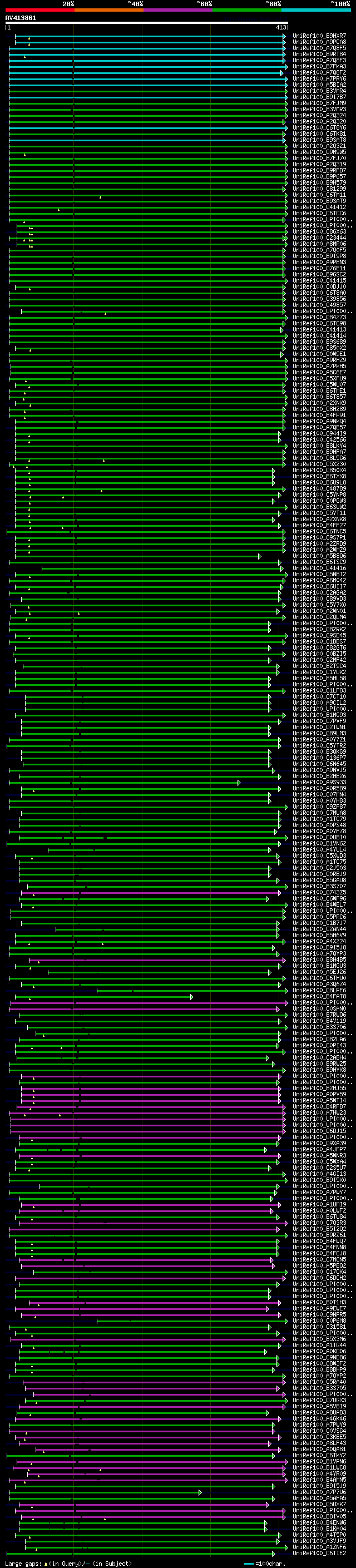Select the UniRef100_B9I7B7 label
Viewport: 356px width, 1568px height.
point(319,97)
